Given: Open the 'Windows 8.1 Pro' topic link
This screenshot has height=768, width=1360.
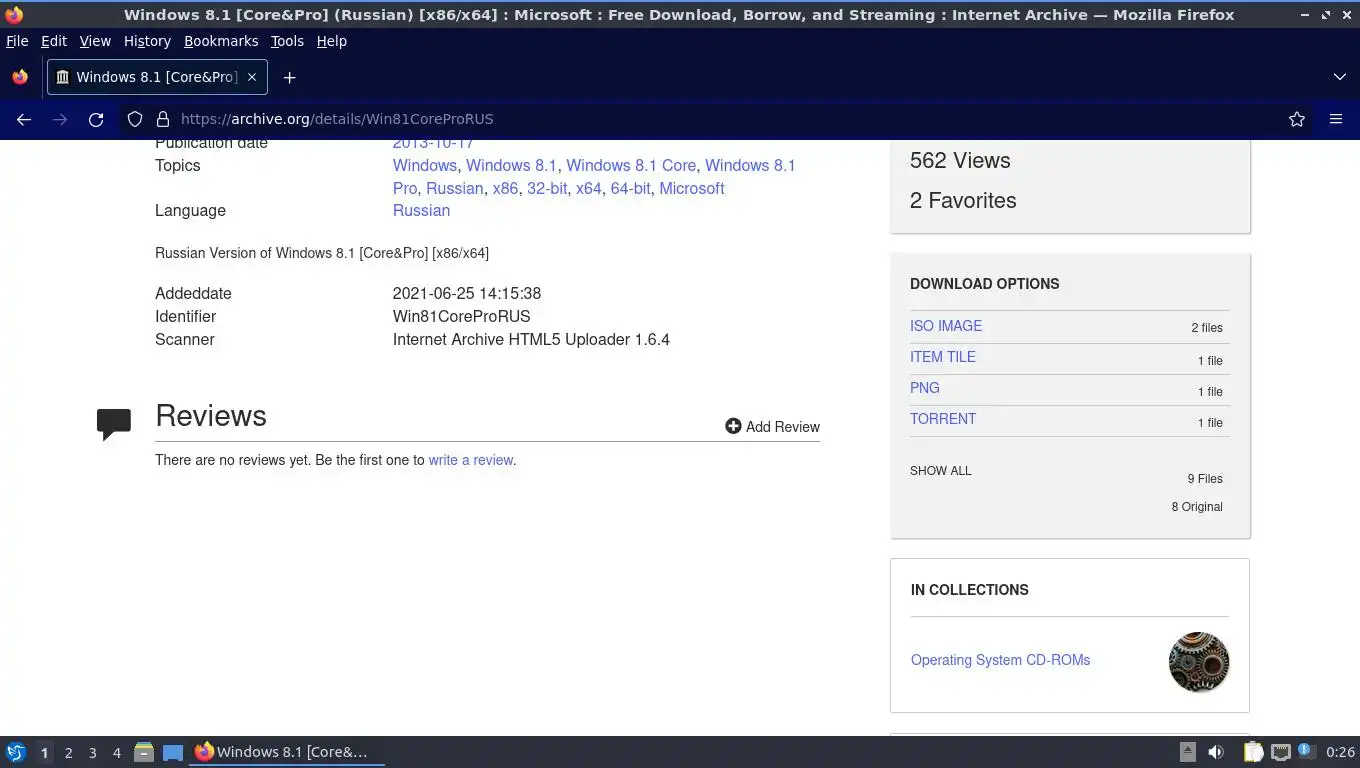Looking at the screenshot, I should [x=750, y=165].
